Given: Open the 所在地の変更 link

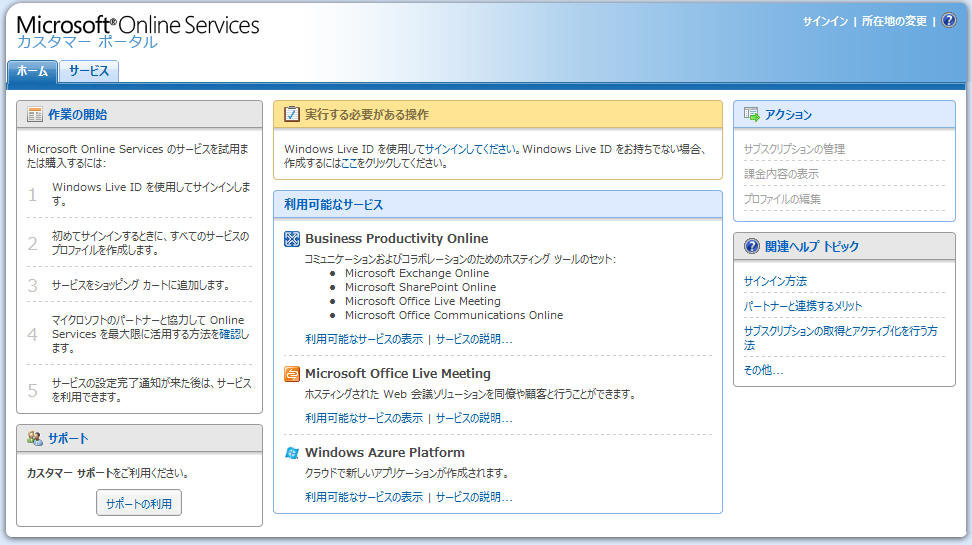Looking at the screenshot, I should [x=894, y=21].
